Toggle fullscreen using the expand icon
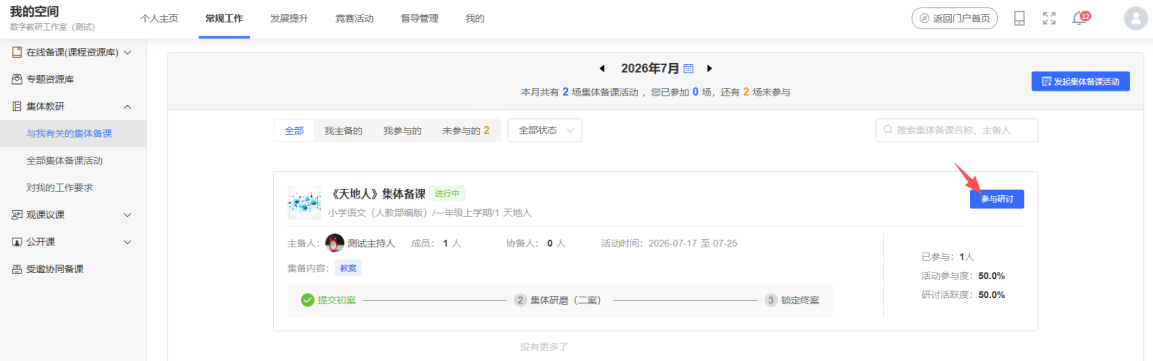1153x361 pixels. [1049, 18]
